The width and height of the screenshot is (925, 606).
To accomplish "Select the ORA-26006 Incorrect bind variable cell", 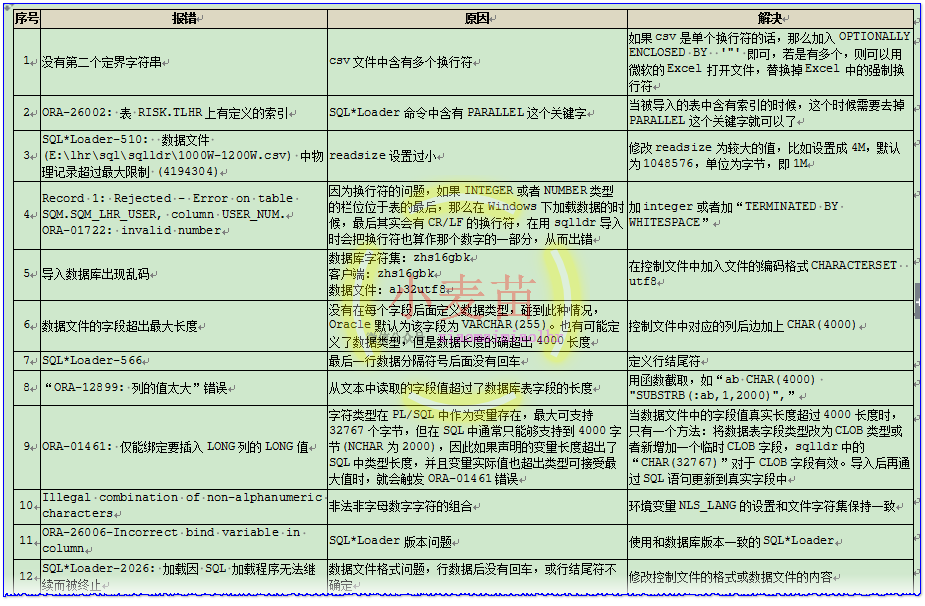I will pos(184,541).
